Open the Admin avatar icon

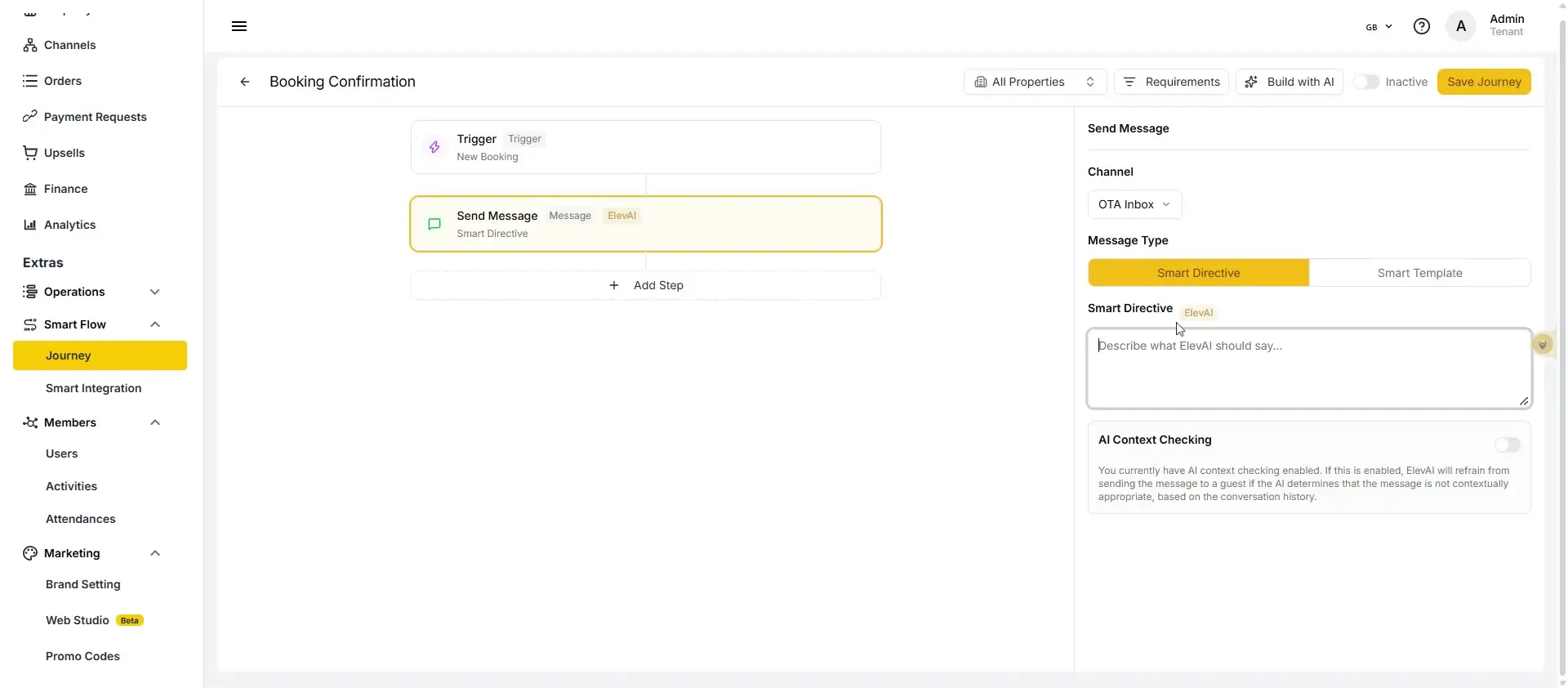[x=1461, y=26]
